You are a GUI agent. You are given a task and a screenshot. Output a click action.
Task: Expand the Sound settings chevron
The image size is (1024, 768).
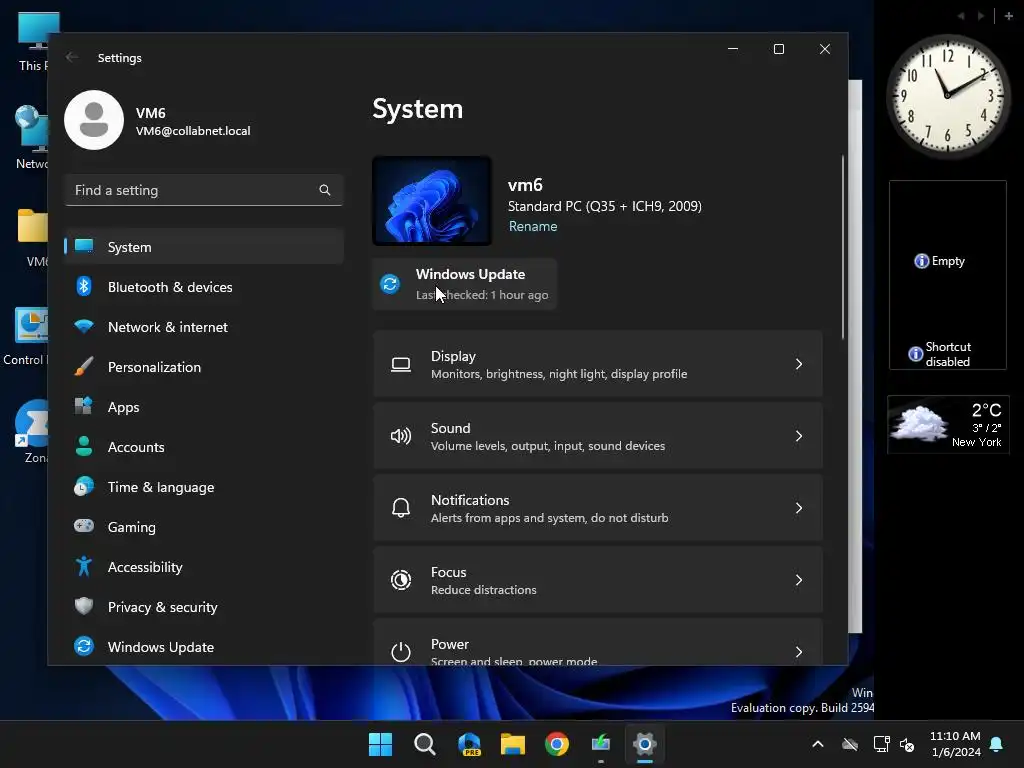click(x=799, y=436)
